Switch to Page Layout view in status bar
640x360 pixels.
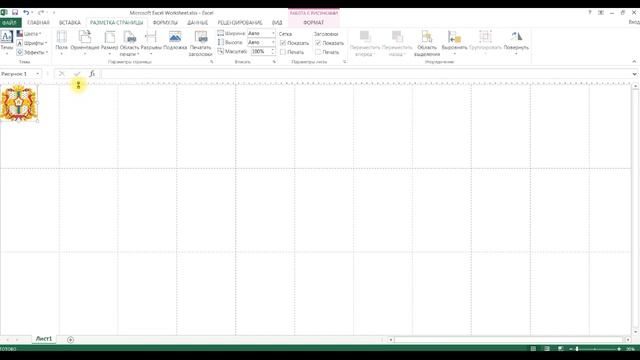point(547,349)
